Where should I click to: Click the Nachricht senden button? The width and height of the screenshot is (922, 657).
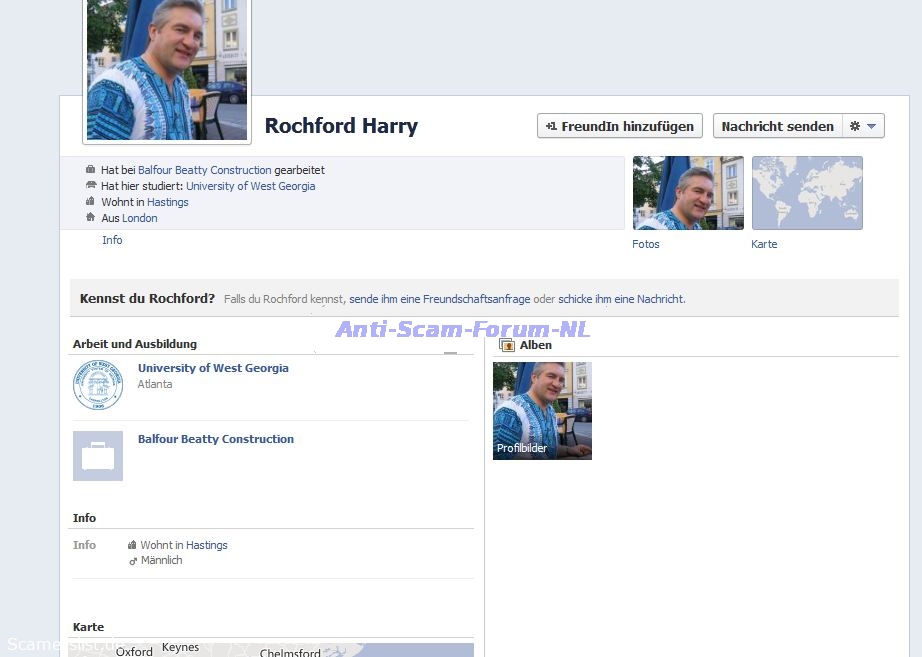777,126
